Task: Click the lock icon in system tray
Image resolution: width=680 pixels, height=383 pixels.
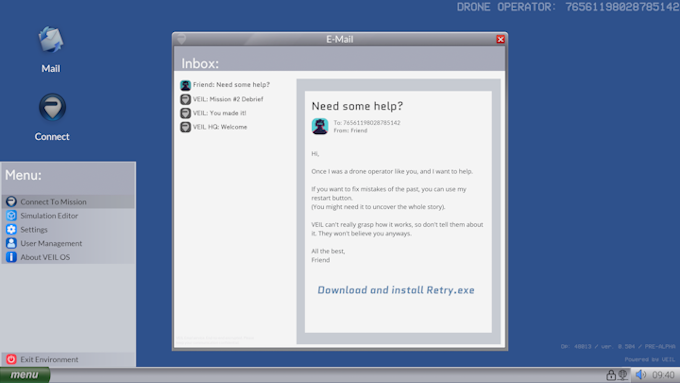Action: point(611,375)
